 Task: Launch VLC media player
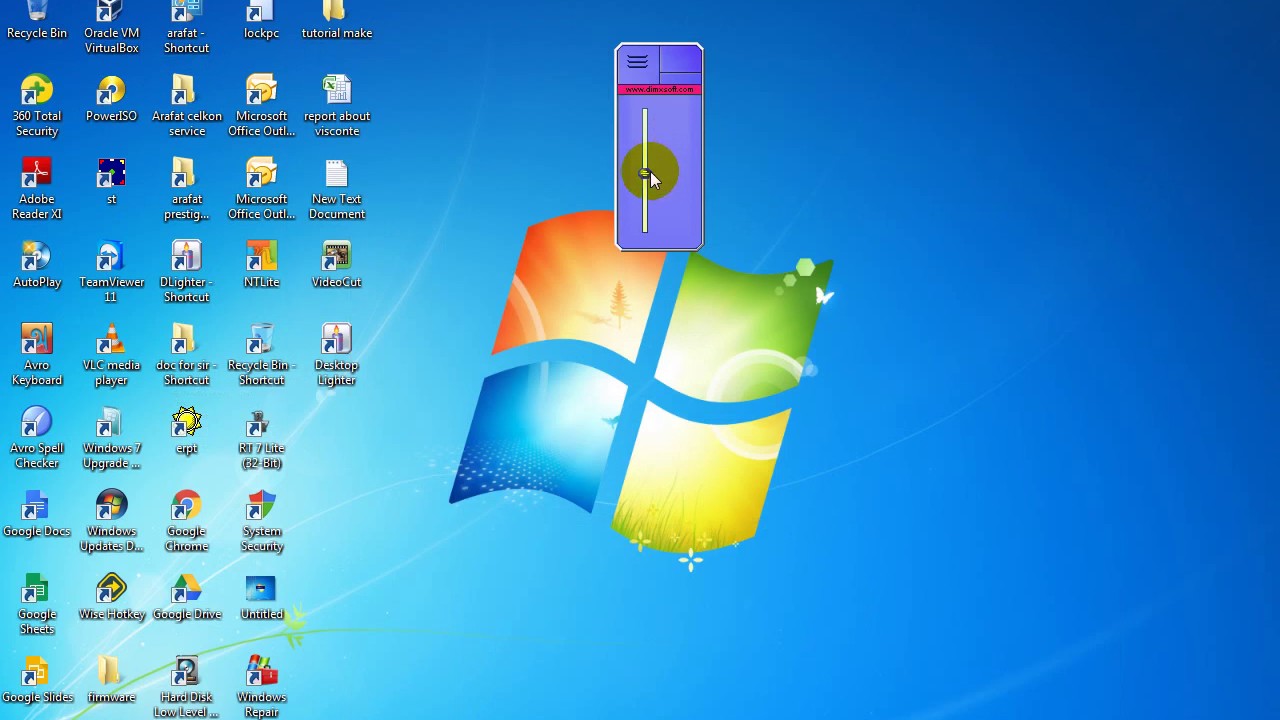pyautogui.click(x=111, y=354)
